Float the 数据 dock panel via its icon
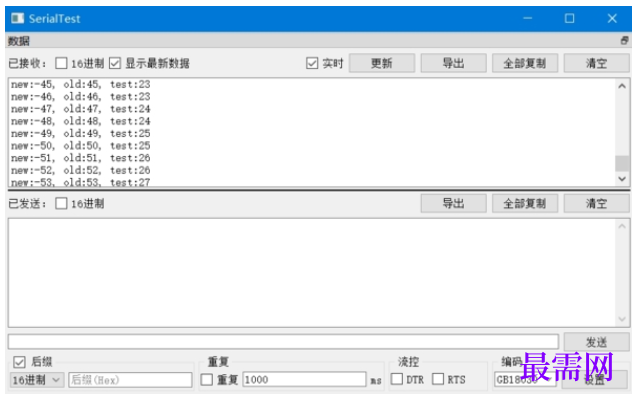Screen dimensions: 632x398 click(x=624, y=40)
